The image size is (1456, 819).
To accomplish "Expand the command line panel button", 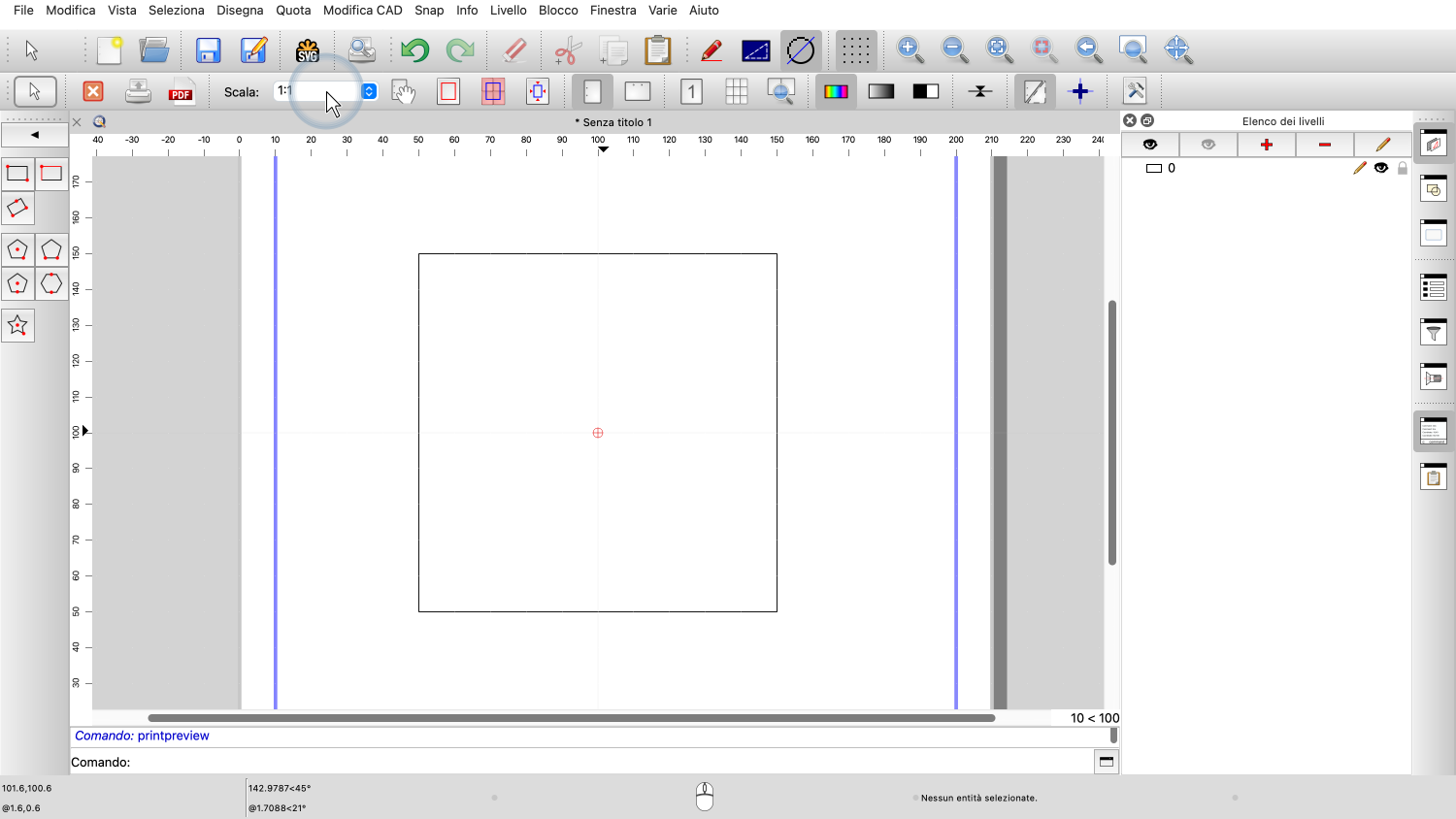I will click(x=1106, y=762).
